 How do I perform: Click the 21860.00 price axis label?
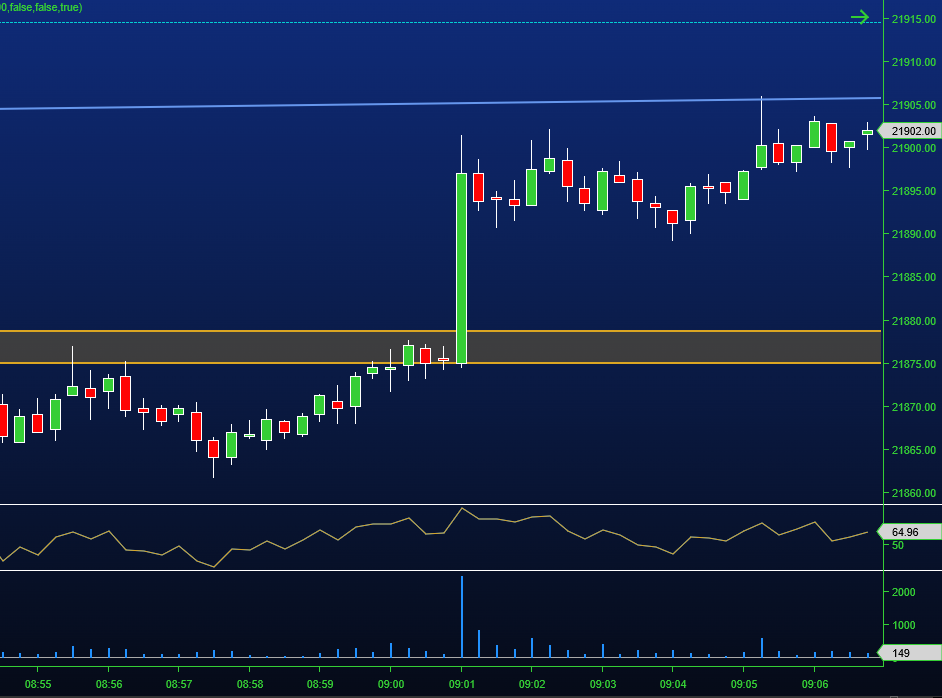pyautogui.click(x=914, y=493)
